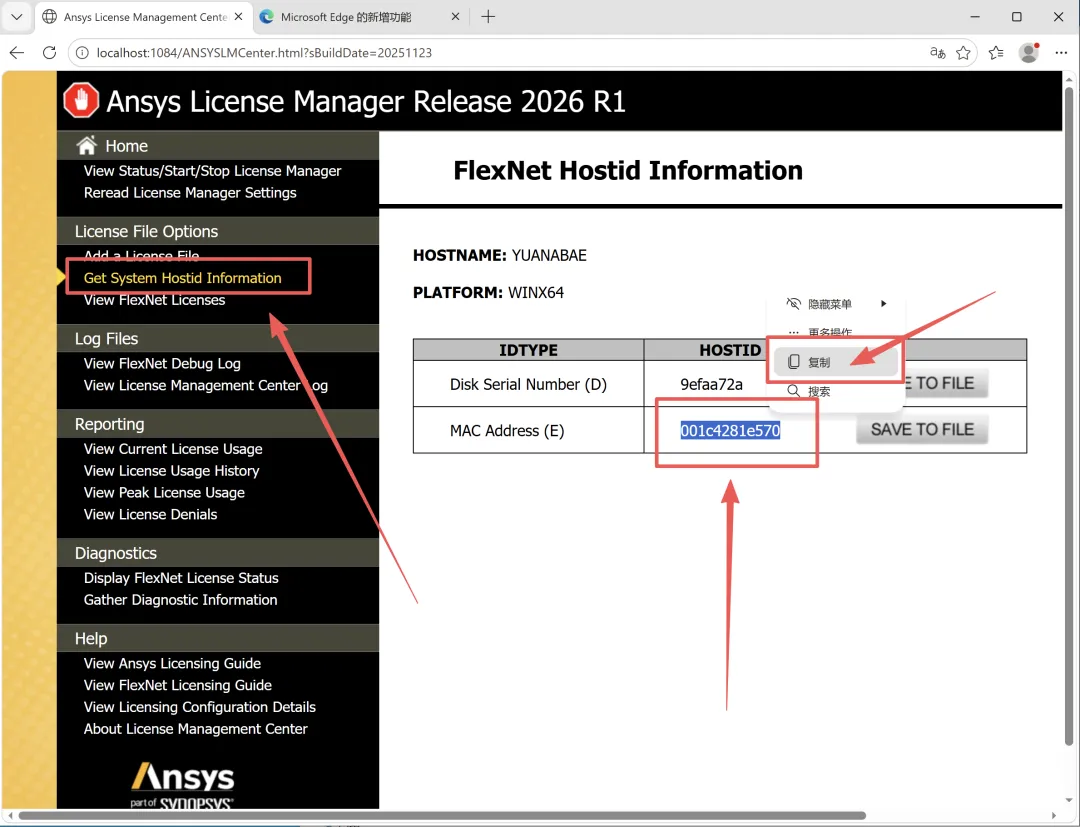
Task: Open Edge settings and more menu
Action: click(x=1061, y=53)
